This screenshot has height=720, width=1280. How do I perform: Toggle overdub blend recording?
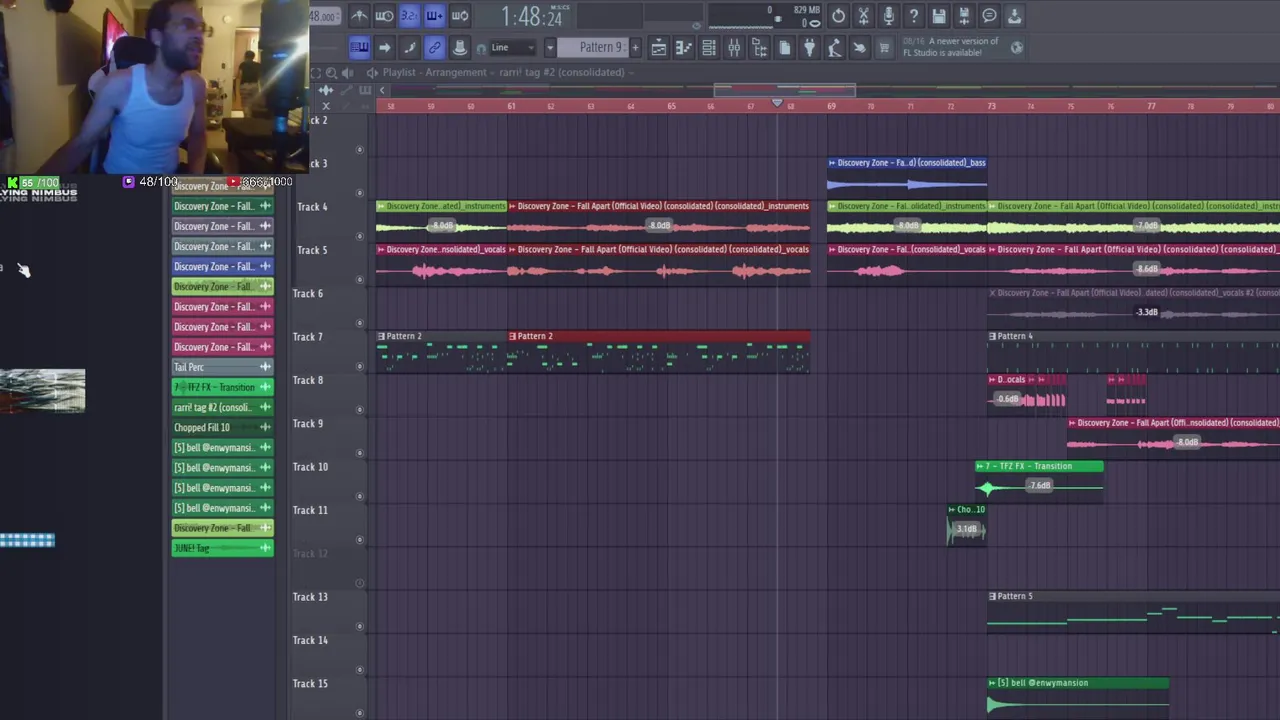(x=434, y=16)
